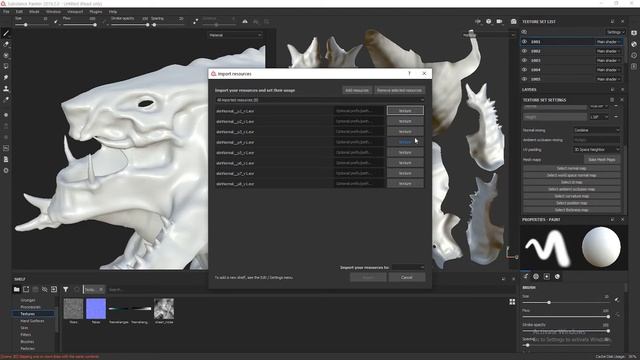Open UV padding 3D Space Neighbor dropdown
This screenshot has width=640, height=360.
point(597,150)
